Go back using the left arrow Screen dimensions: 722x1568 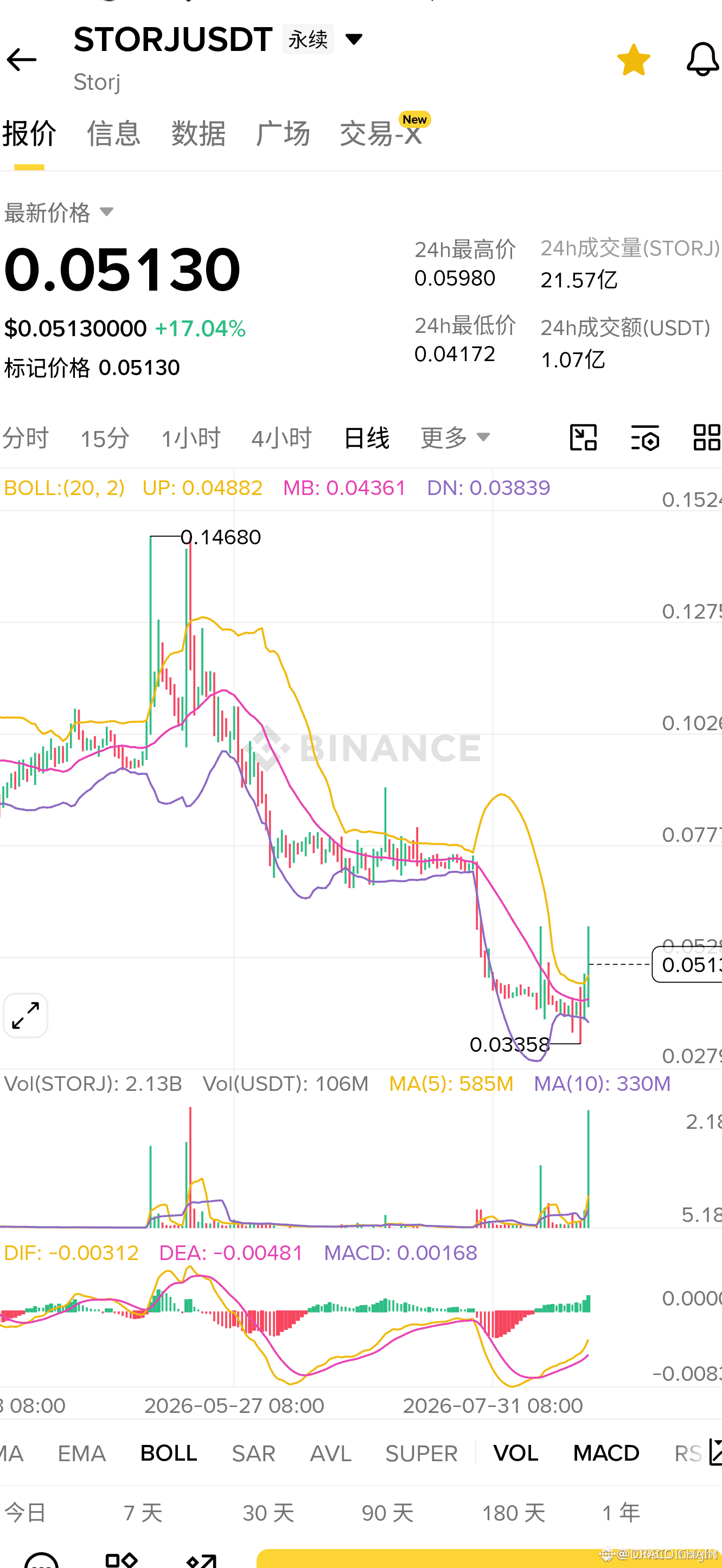tap(22, 60)
